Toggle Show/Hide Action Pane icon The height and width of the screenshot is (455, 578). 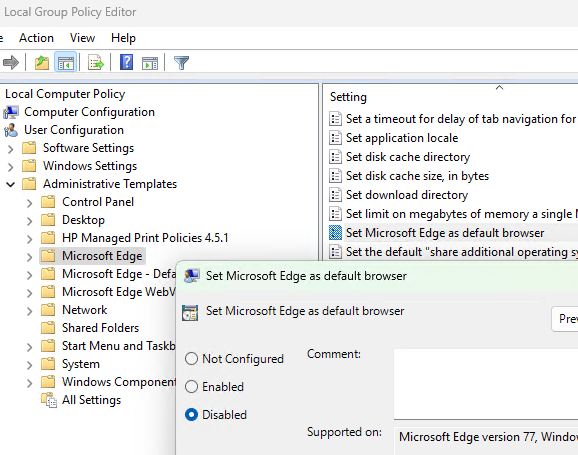pyautogui.click(x=150, y=63)
